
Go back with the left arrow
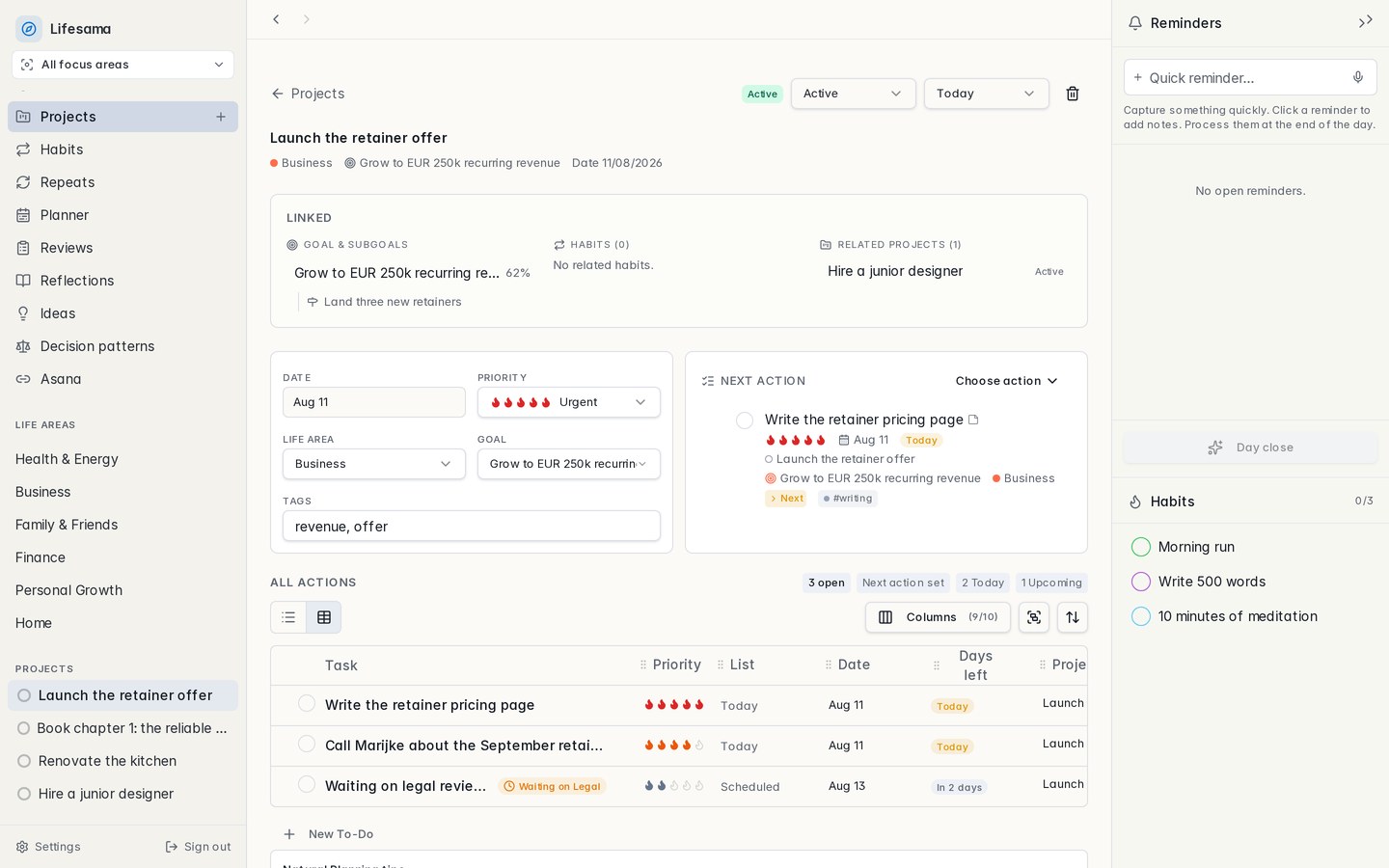click(x=276, y=19)
